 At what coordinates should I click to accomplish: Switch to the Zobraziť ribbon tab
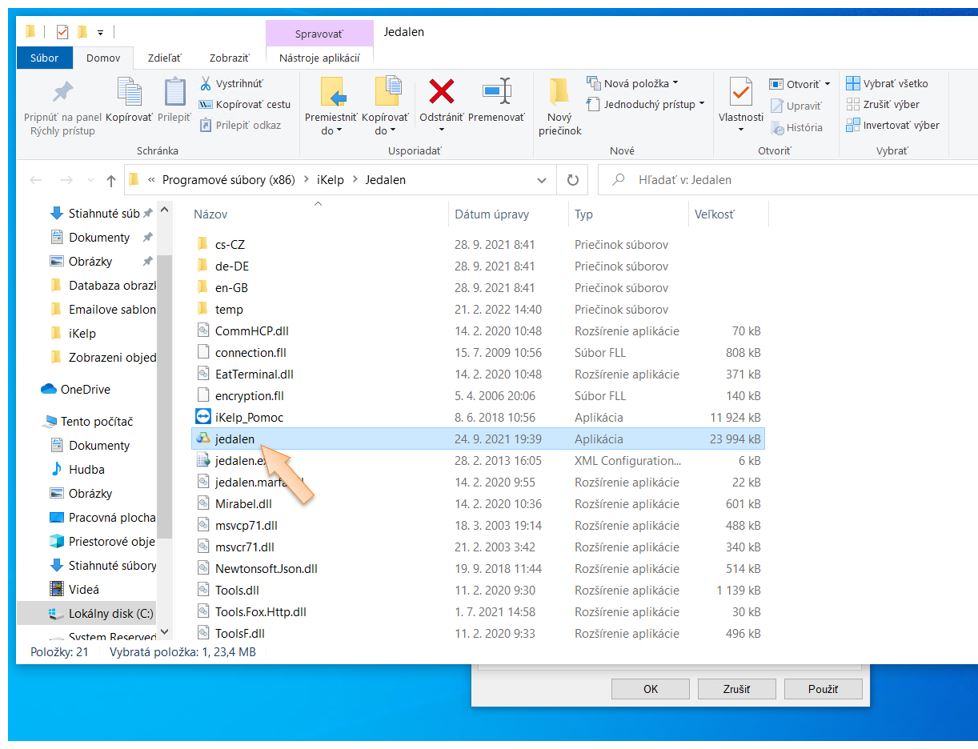229,58
